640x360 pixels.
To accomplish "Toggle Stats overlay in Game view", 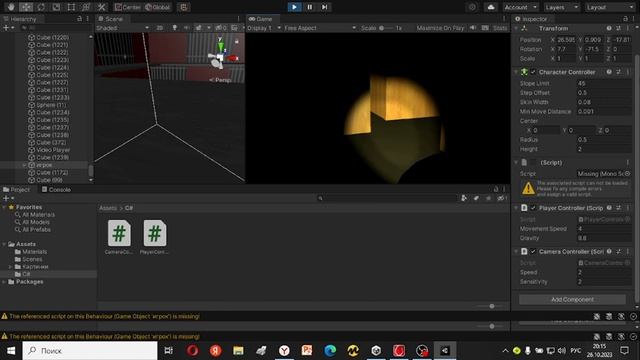I will (500, 28).
